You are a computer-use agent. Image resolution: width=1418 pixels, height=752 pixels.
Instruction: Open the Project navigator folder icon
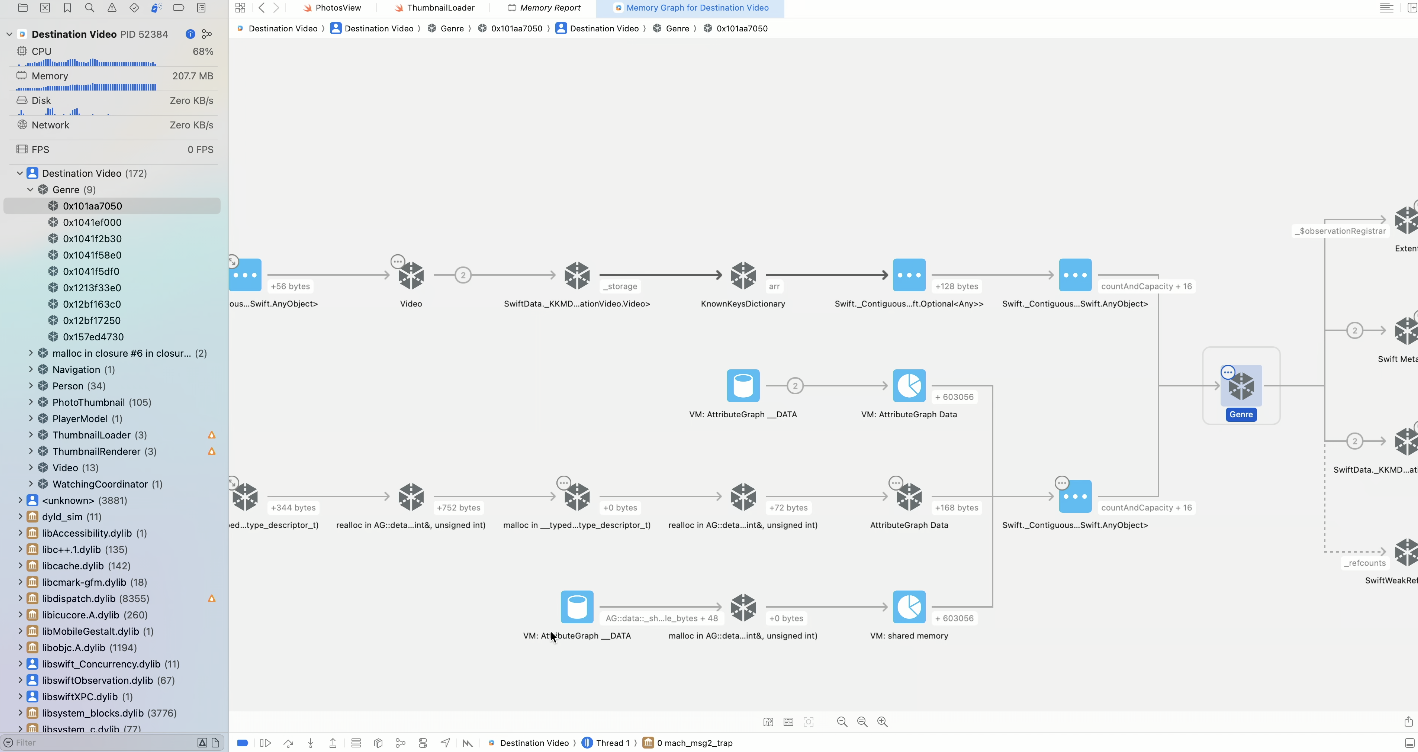point(23,7)
